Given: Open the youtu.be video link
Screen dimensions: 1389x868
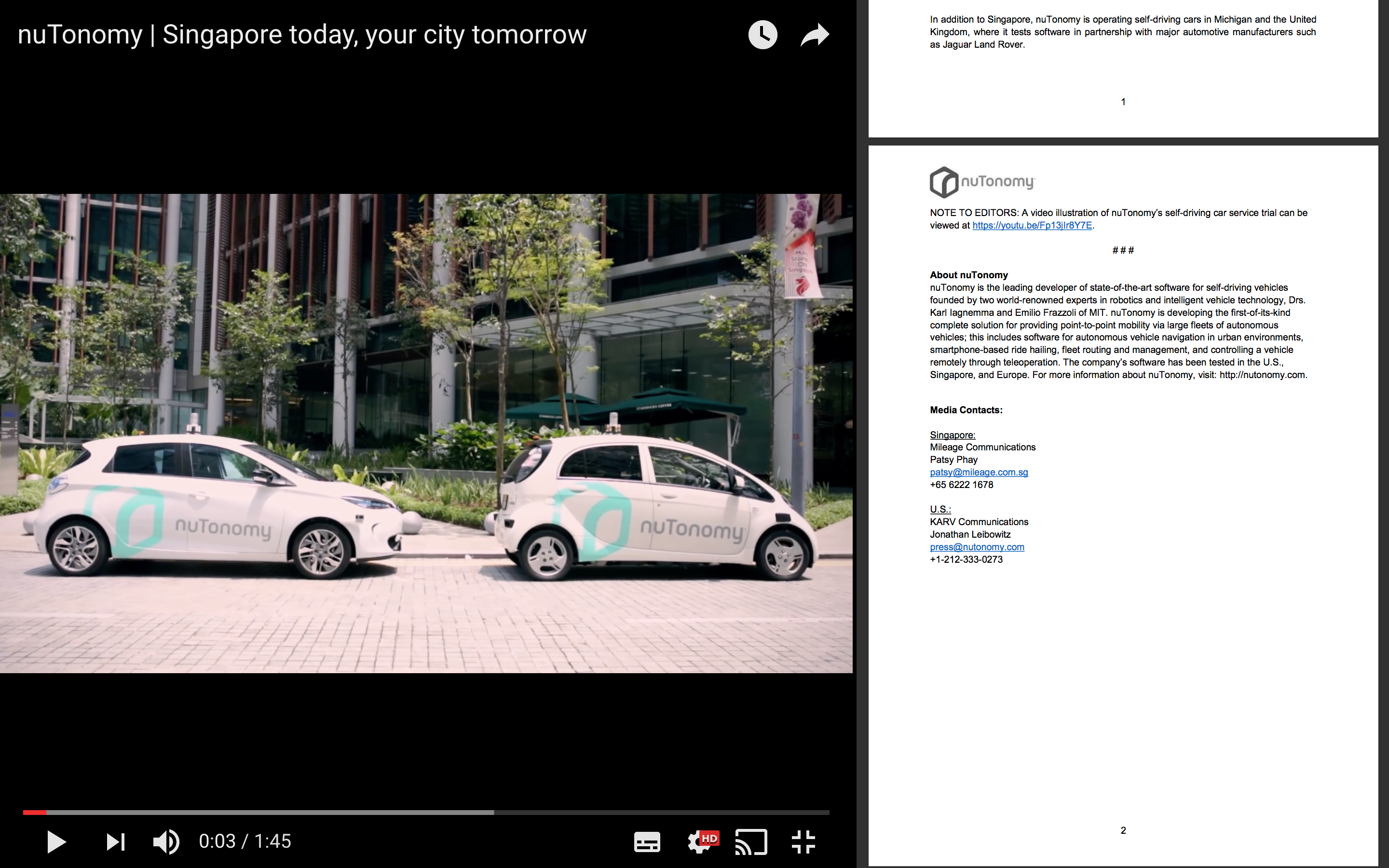Looking at the screenshot, I should 1032,226.
